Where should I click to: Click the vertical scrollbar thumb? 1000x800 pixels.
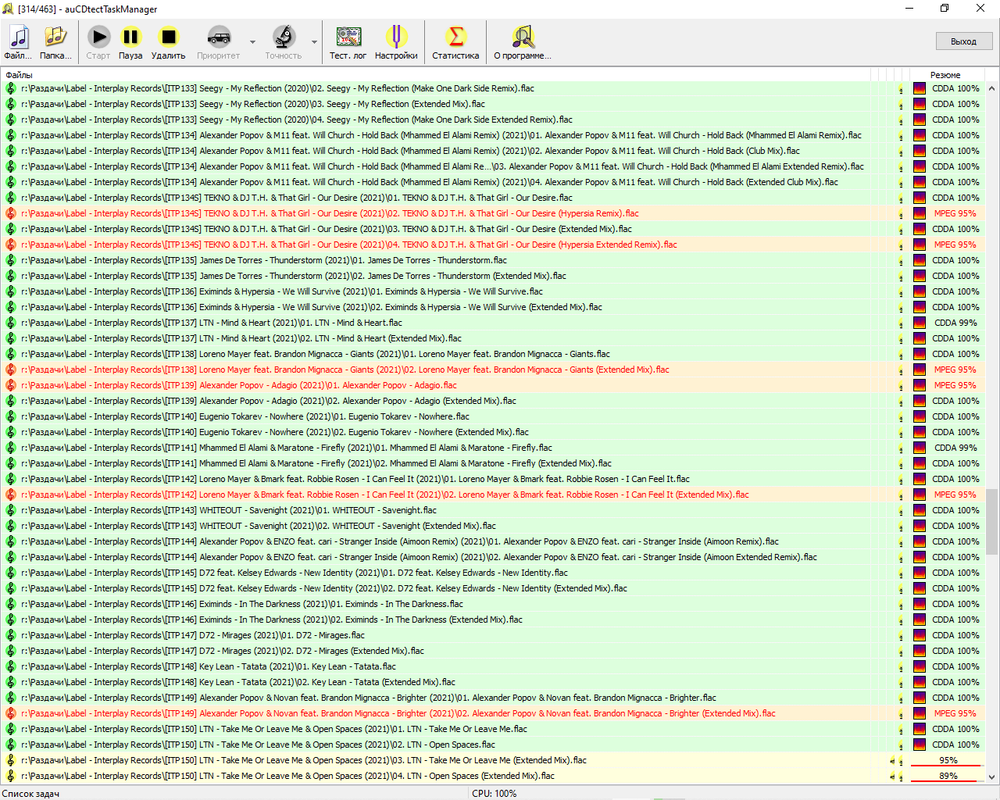pyautogui.click(x=992, y=522)
